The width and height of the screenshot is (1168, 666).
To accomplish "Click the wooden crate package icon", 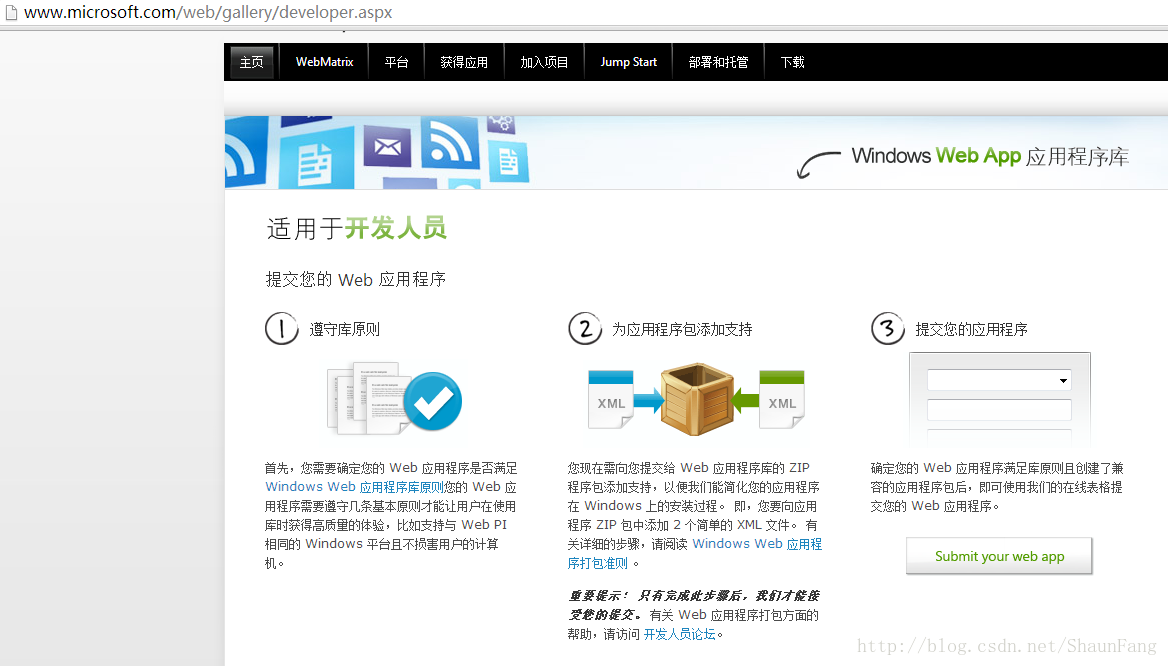I will point(696,399).
